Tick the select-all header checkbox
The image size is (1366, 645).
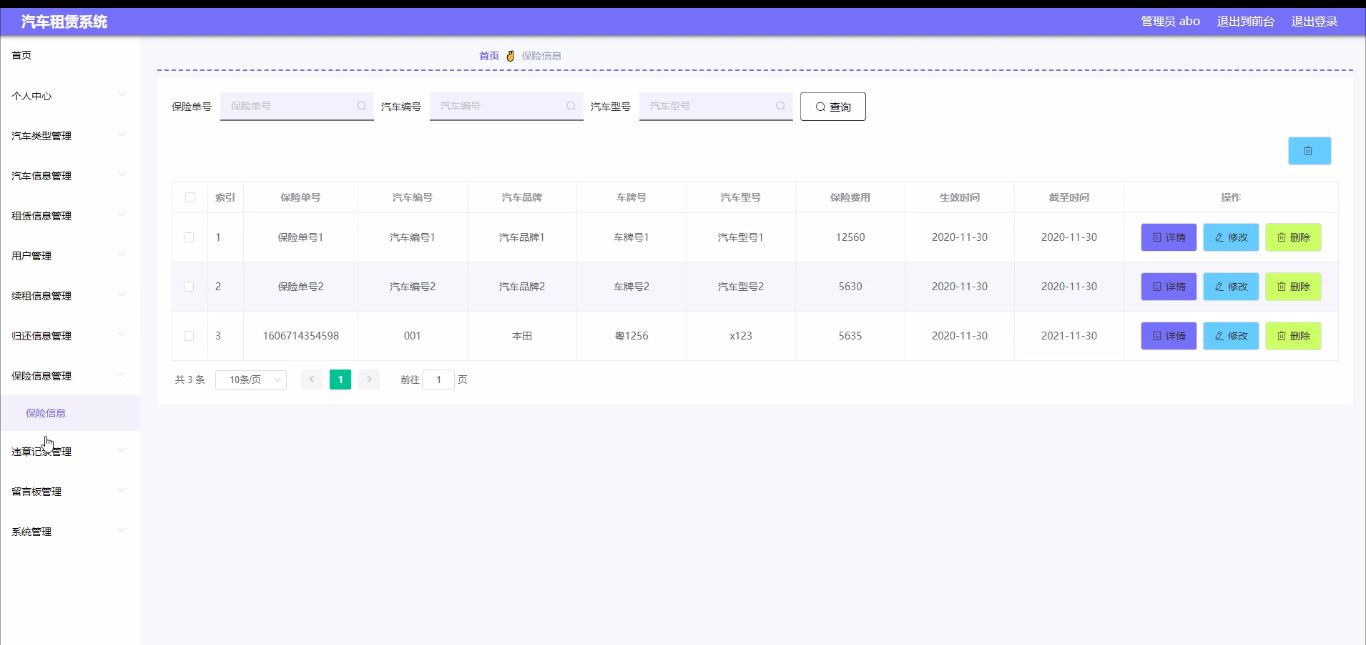point(189,198)
